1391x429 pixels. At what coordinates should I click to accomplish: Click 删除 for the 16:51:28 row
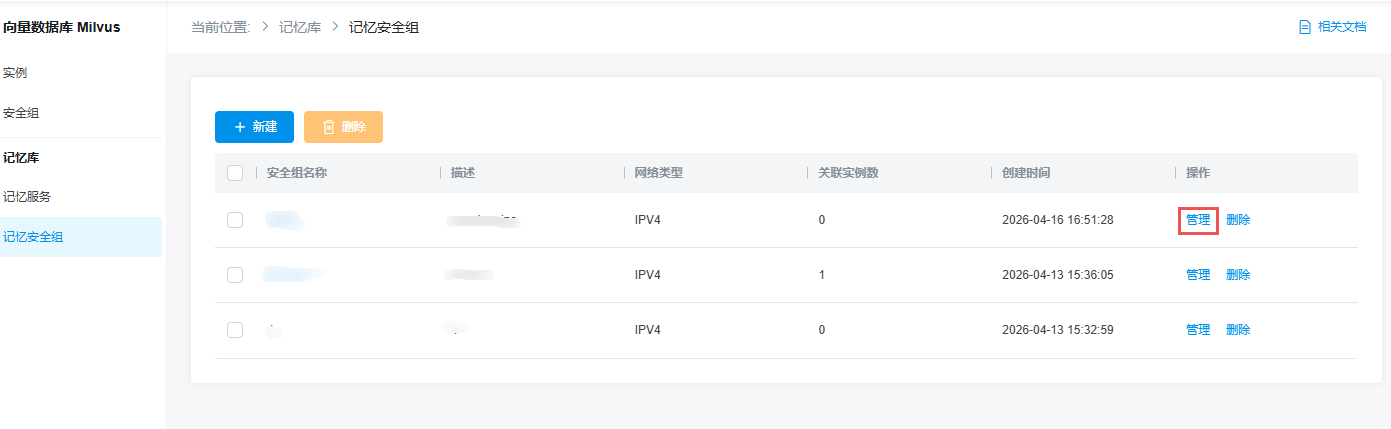pyautogui.click(x=1238, y=220)
